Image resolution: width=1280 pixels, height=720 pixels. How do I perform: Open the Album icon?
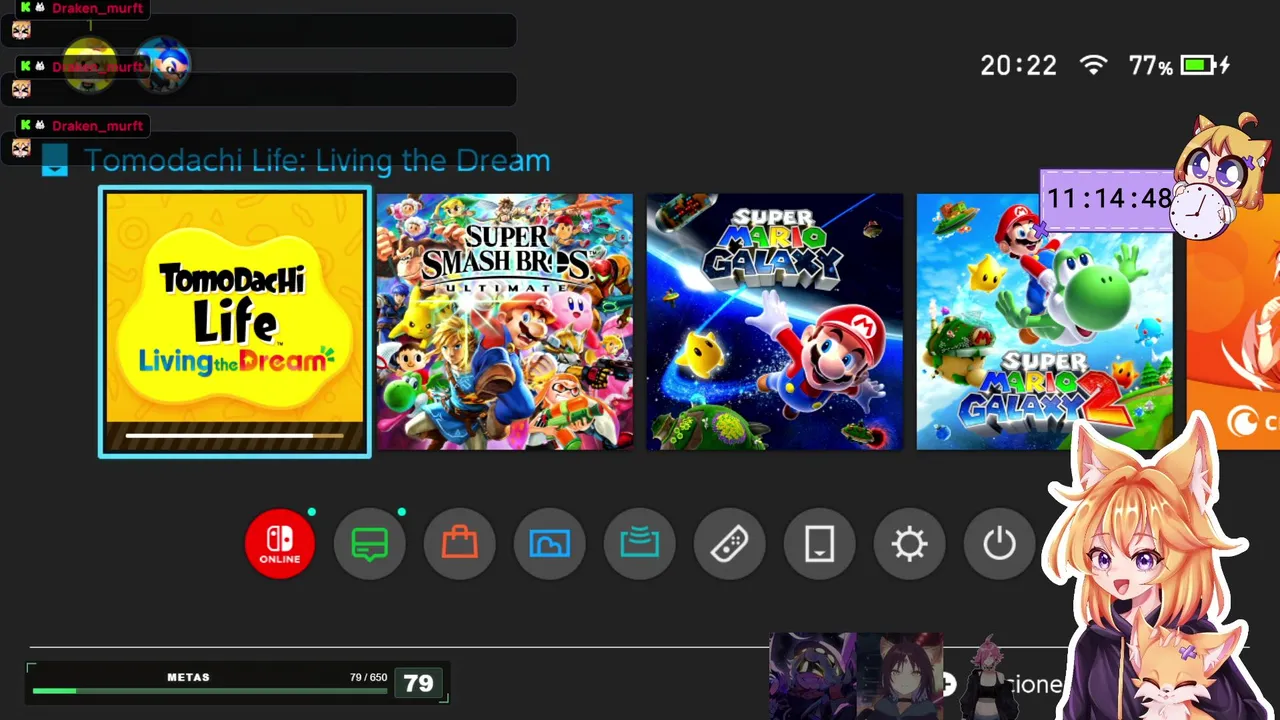(550, 543)
